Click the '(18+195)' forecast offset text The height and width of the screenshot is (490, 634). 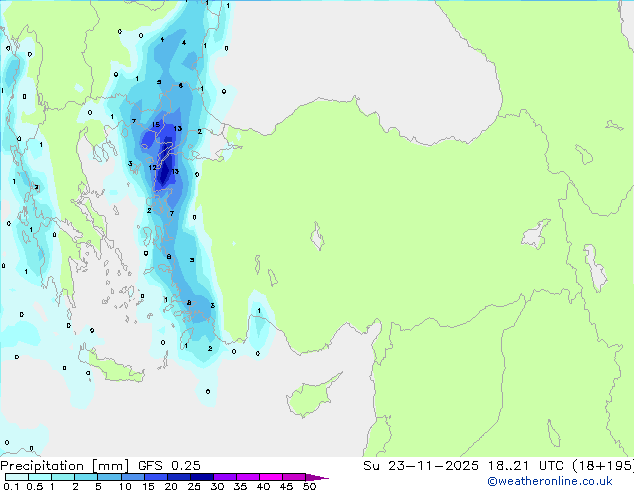click(x=603, y=466)
